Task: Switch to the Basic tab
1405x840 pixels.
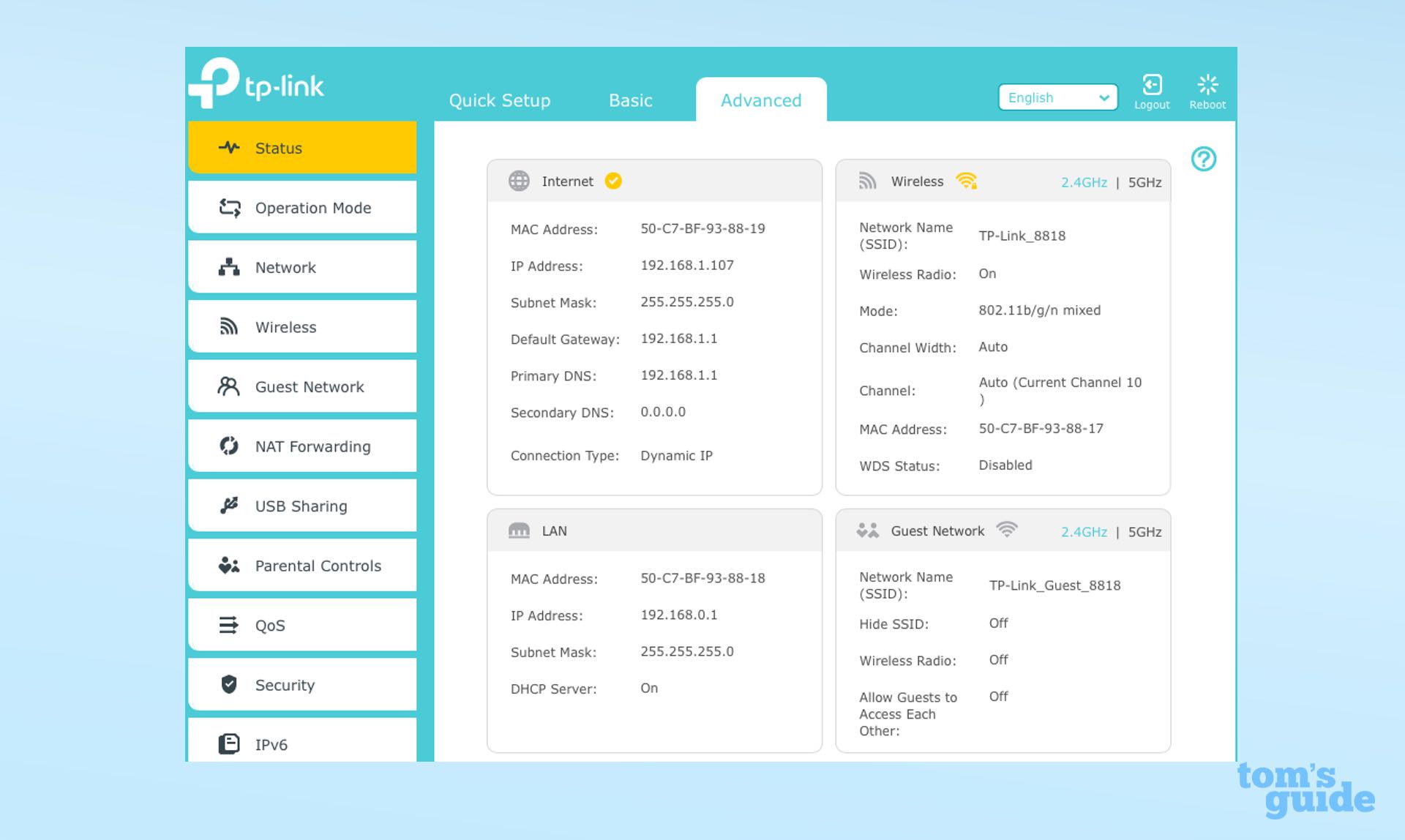Action: point(631,100)
